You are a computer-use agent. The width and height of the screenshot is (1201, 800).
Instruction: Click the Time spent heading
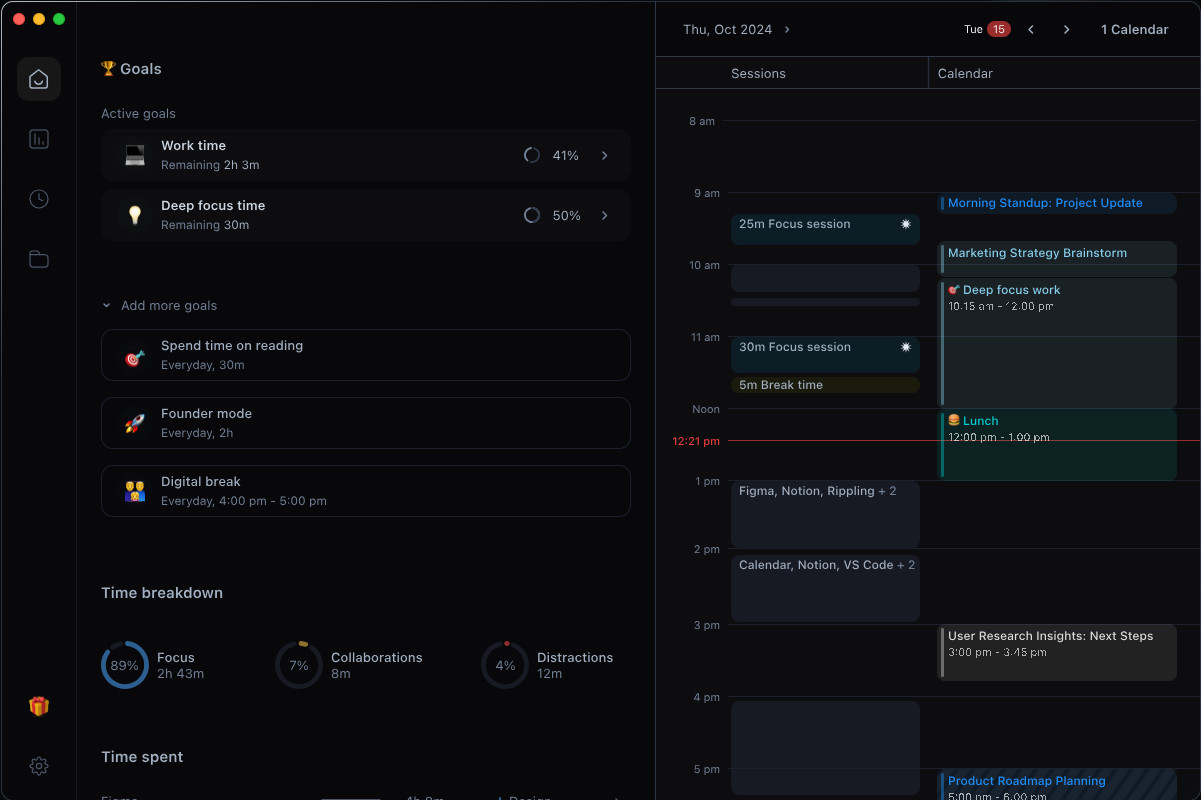[x=142, y=757]
